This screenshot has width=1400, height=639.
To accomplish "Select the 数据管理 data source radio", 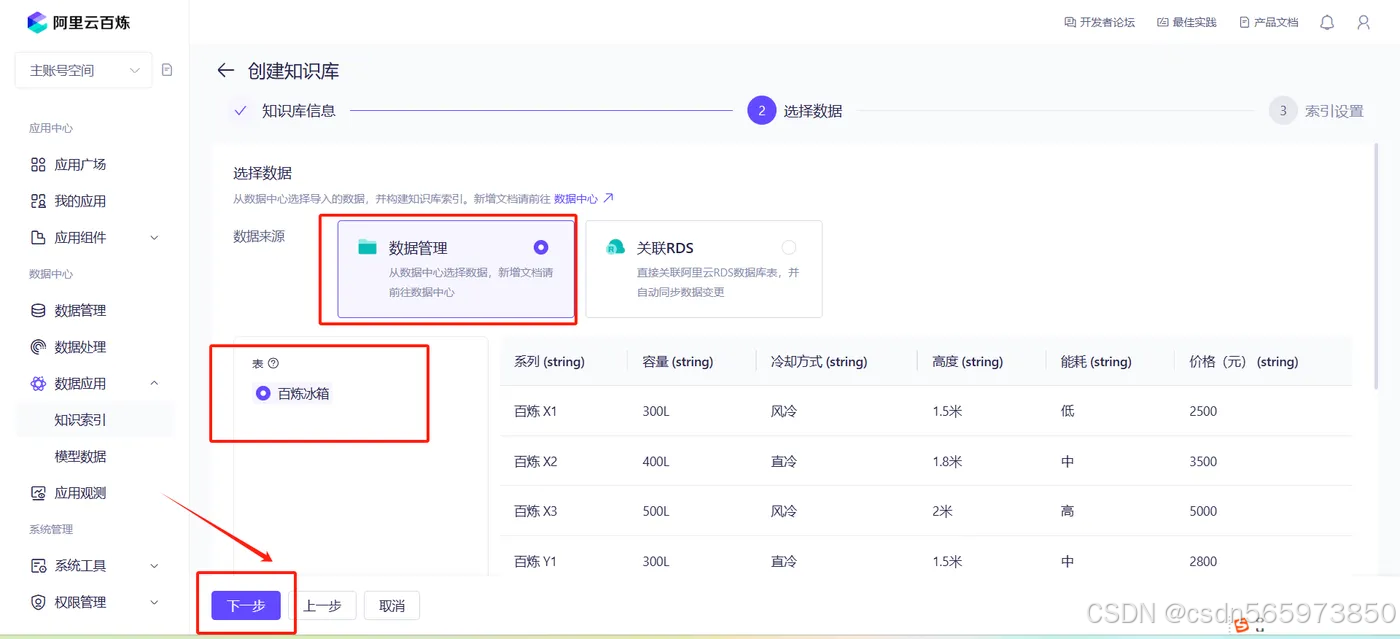I will 541,247.
